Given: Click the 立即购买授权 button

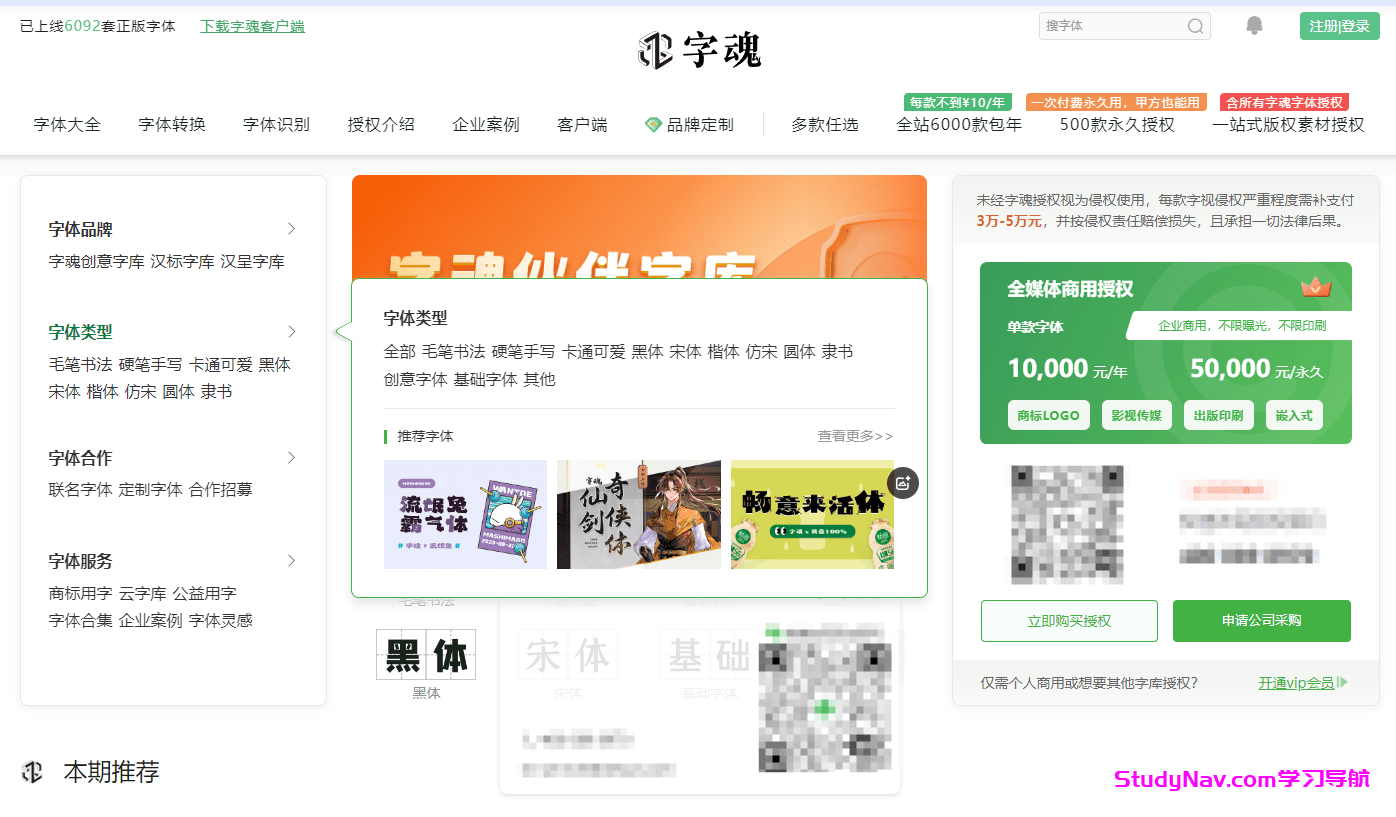Looking at the screenshot, I should [1068, 621].
